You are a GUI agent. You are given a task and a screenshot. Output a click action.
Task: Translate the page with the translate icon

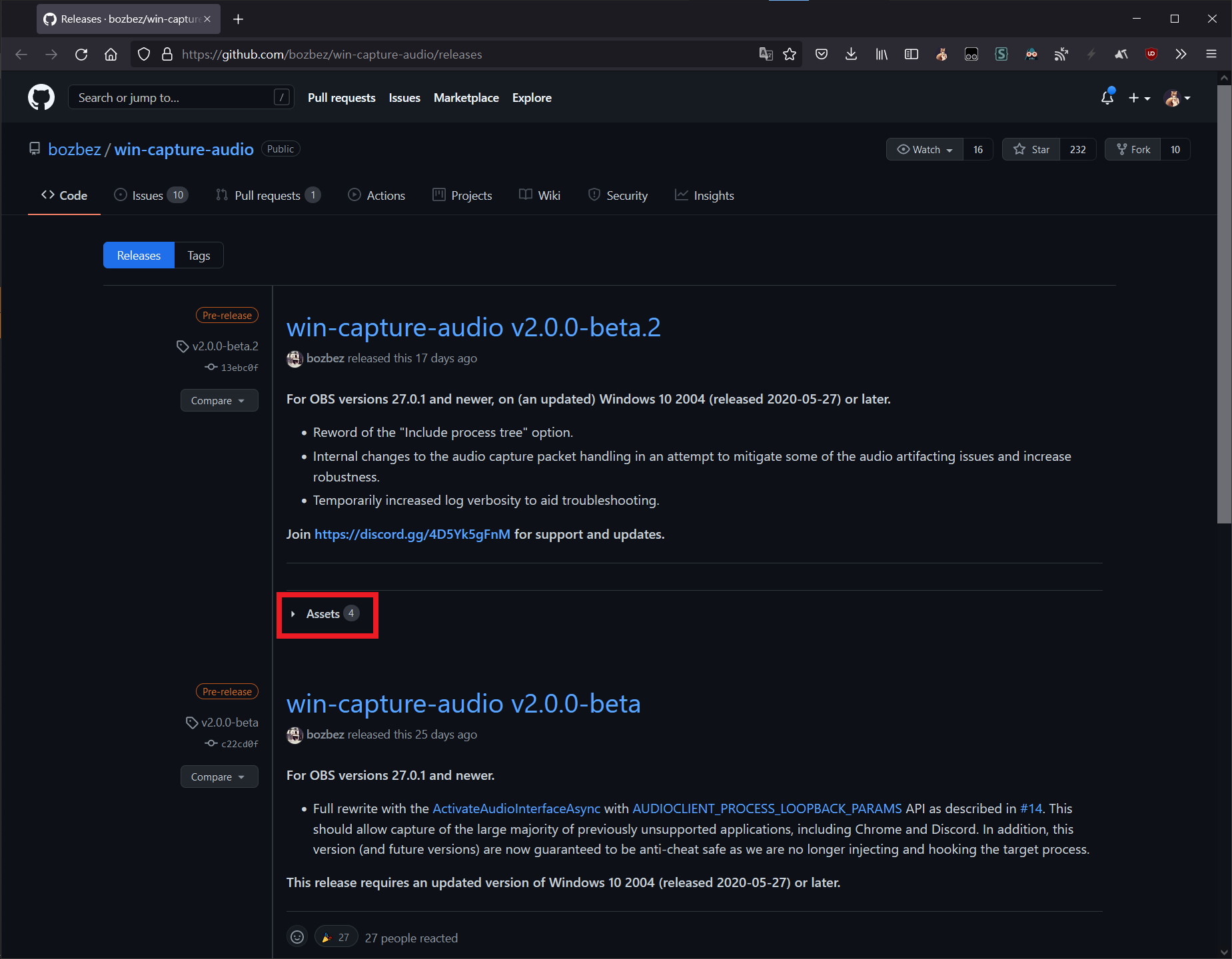[766, 54]
